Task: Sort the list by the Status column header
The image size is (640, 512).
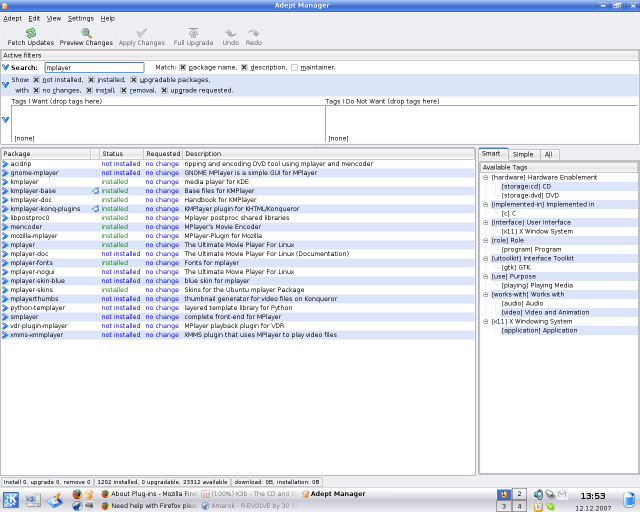Action: point(112,154)
